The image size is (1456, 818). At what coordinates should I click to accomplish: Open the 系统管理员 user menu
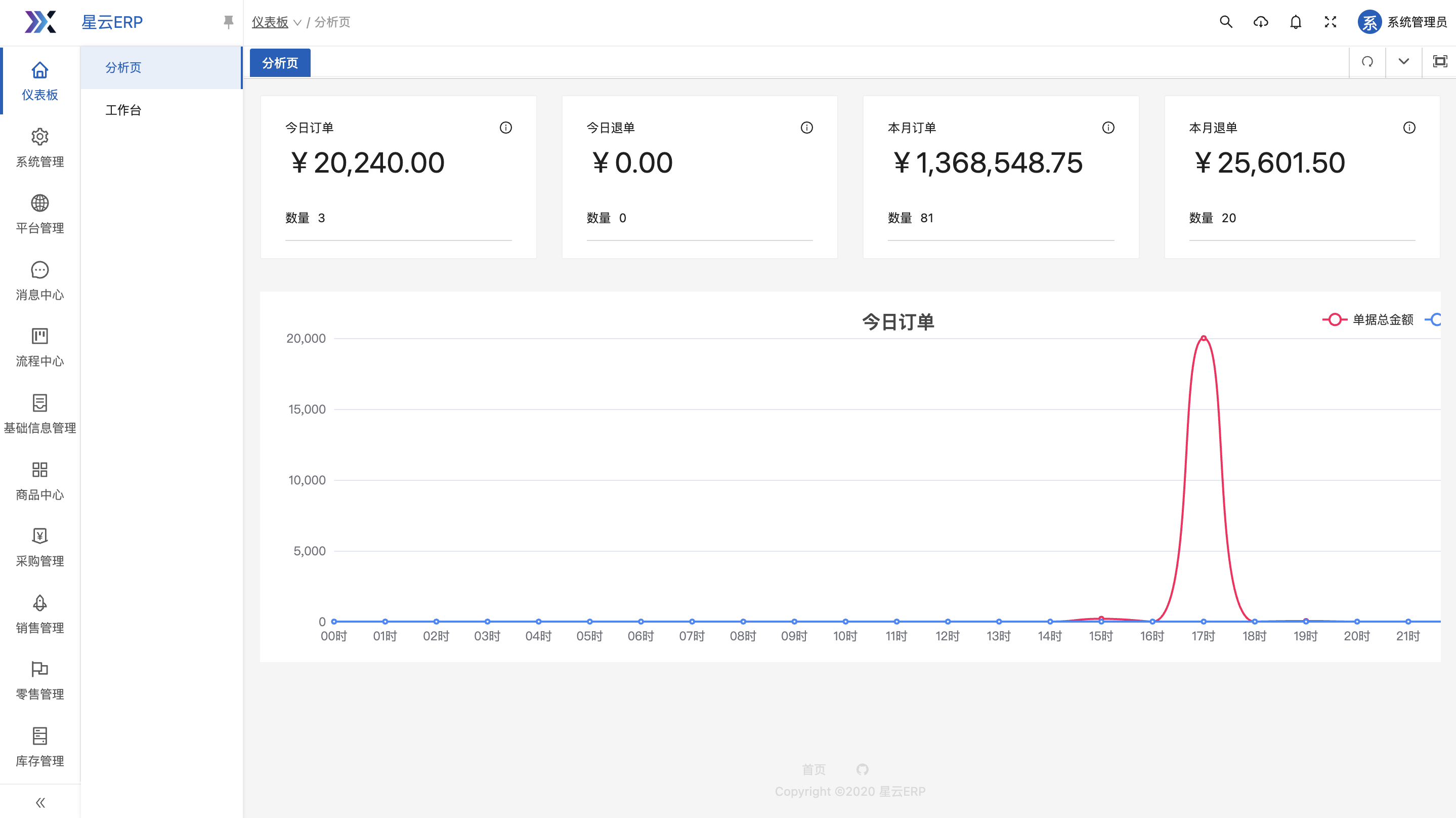(1402, 22)
